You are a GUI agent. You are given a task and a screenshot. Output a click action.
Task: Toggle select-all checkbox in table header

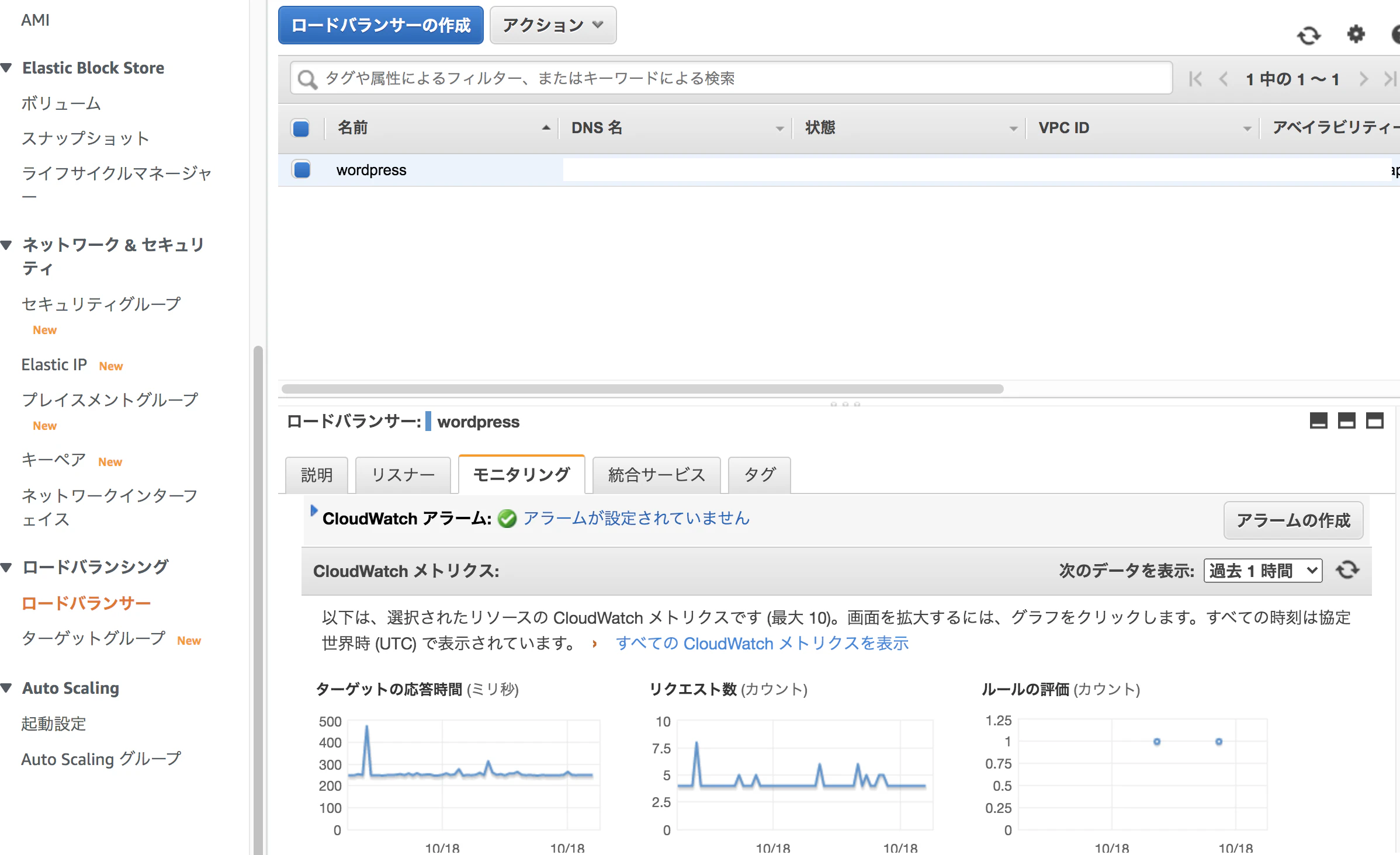click(301, 128)
